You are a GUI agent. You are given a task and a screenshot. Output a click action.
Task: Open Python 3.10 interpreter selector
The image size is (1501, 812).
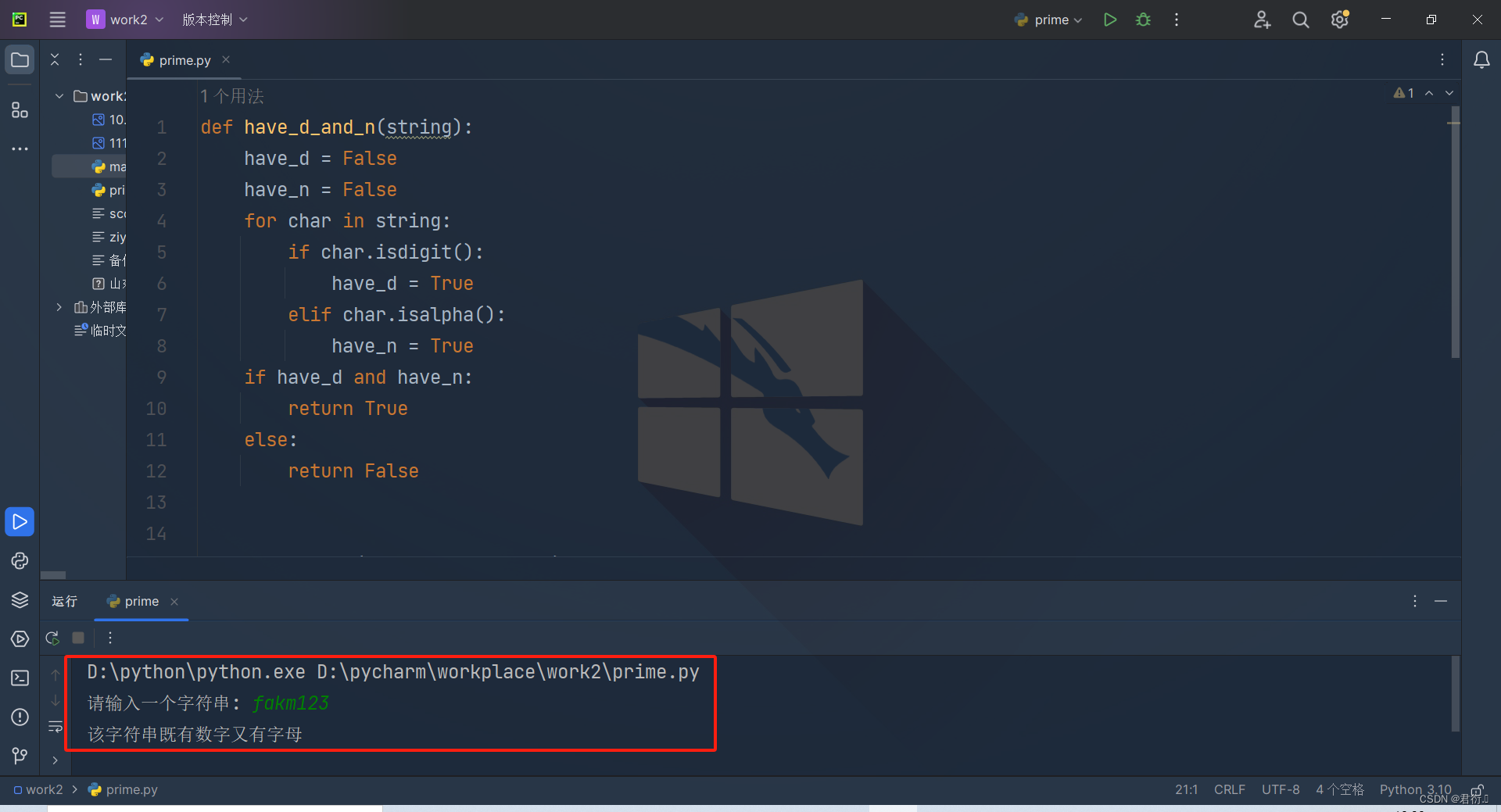(x=1415, y=789)
